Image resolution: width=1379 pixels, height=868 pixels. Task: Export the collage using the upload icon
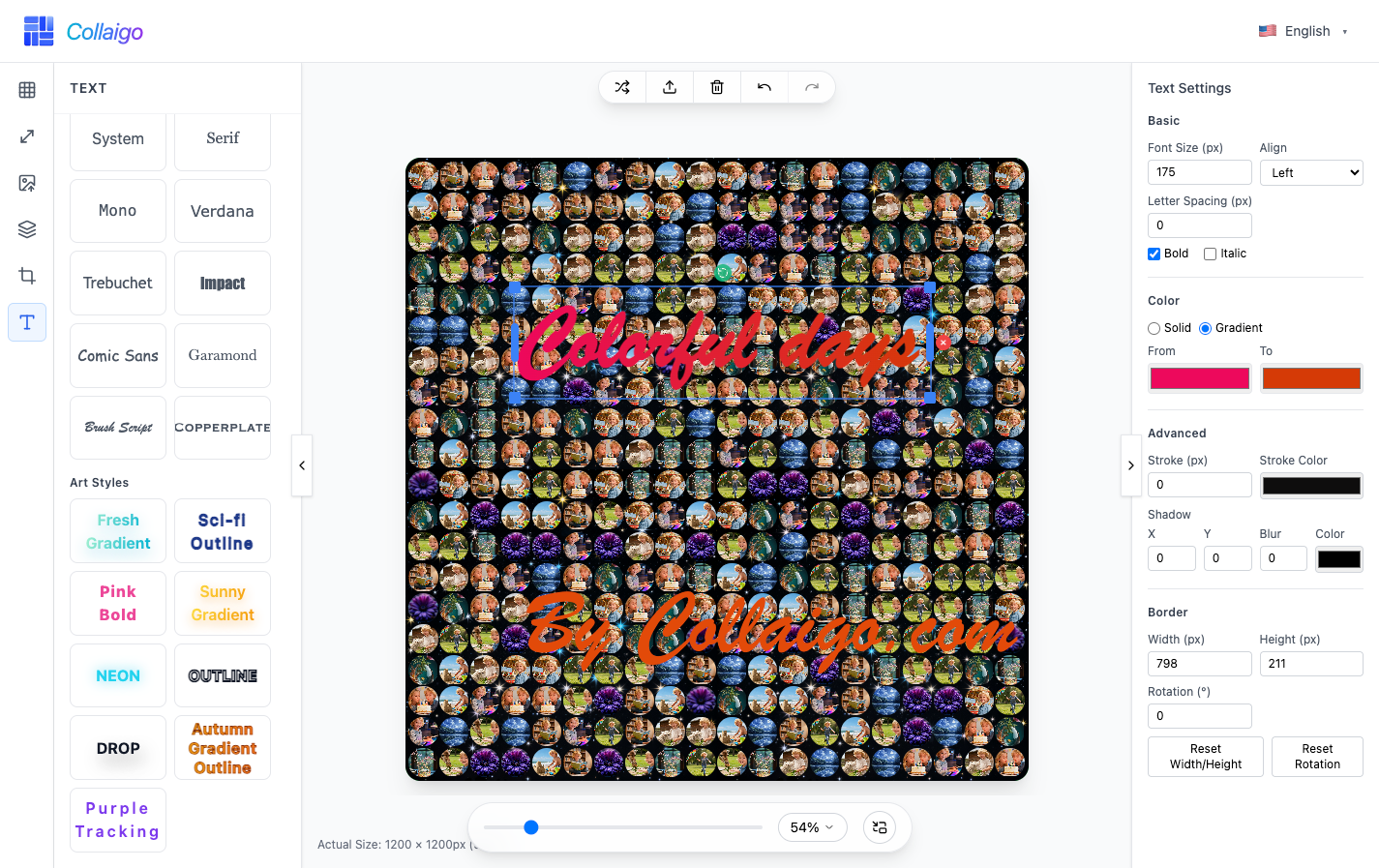(x=670, y=87)
